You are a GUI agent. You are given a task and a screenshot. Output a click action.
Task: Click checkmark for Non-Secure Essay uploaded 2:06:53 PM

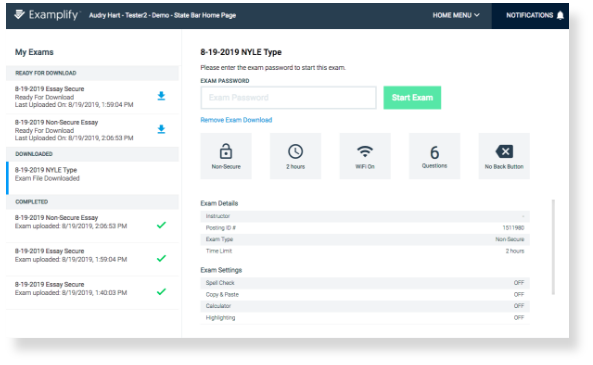[161, 225]
